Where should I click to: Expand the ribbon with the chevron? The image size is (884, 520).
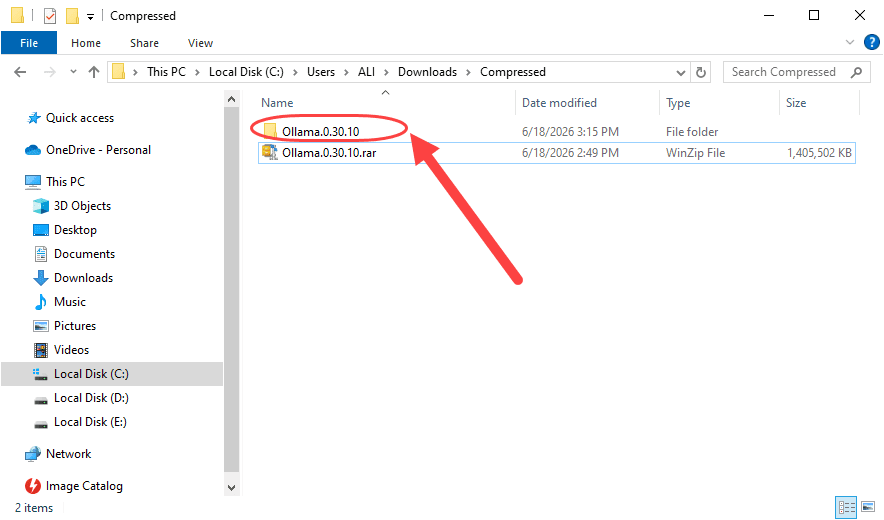[850, 42]
